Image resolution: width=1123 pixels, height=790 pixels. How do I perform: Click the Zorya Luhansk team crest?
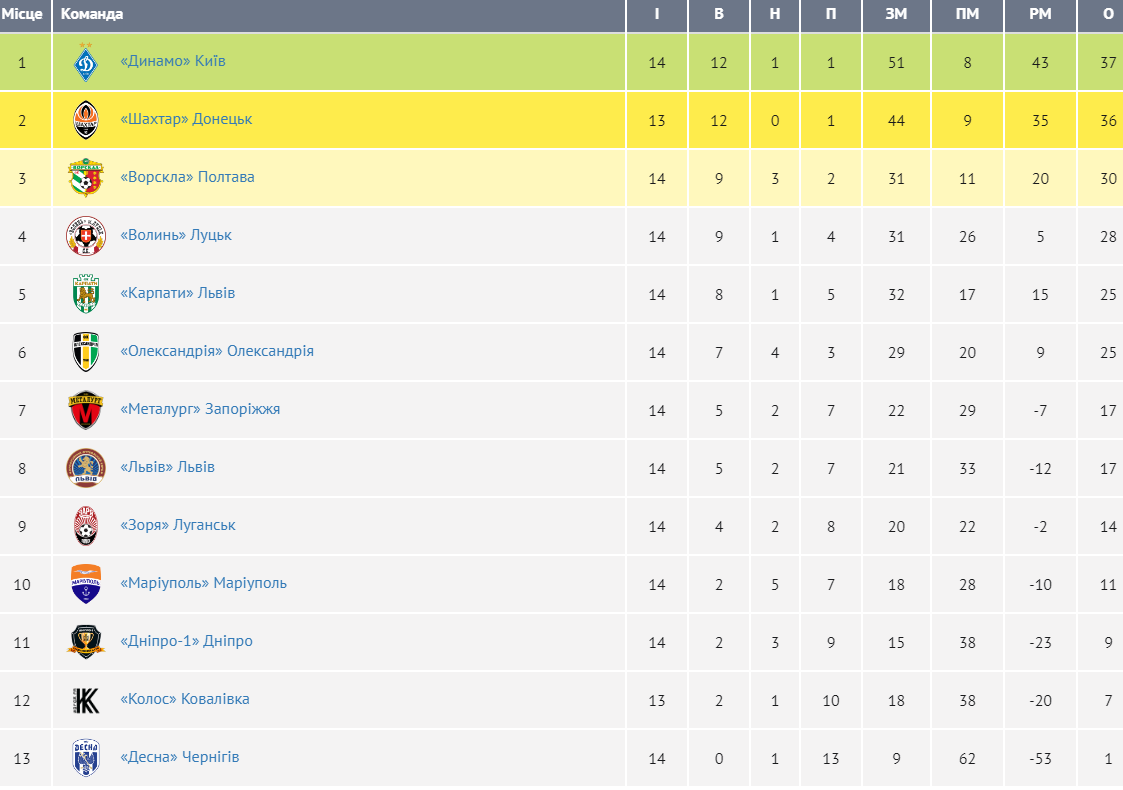pos(86,526)
